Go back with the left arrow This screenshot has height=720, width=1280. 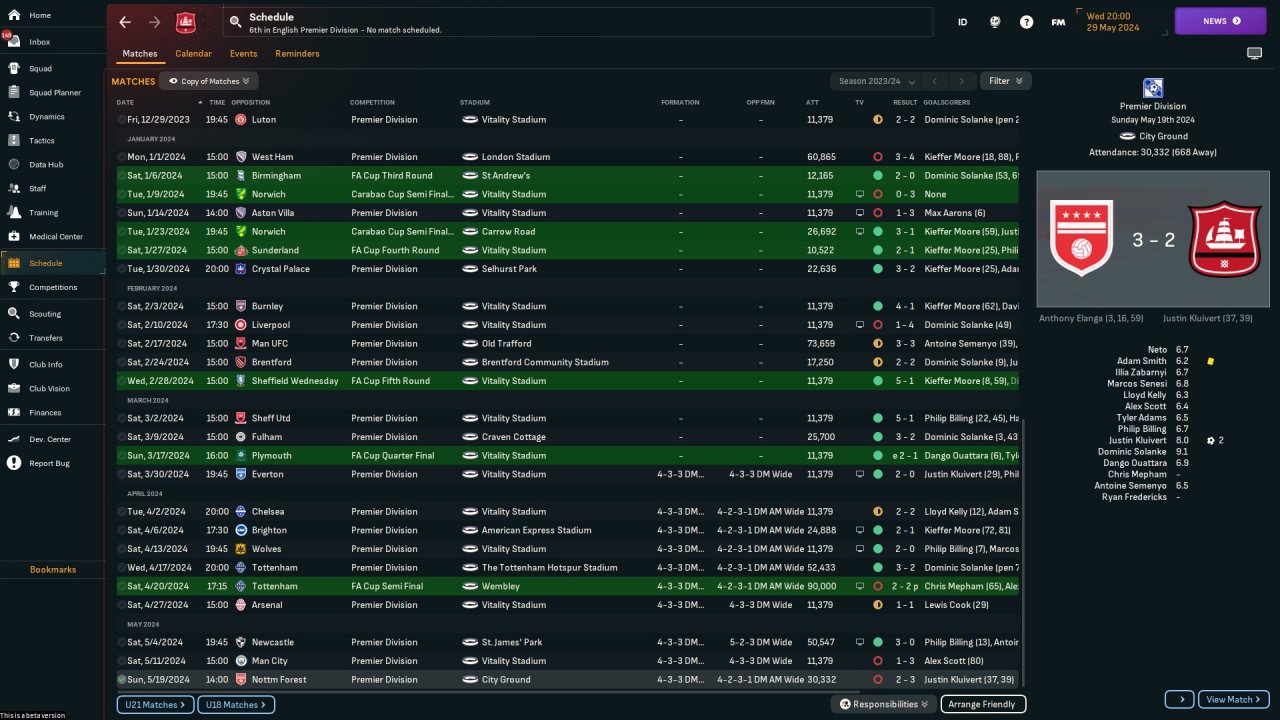(x=125, y=22)
